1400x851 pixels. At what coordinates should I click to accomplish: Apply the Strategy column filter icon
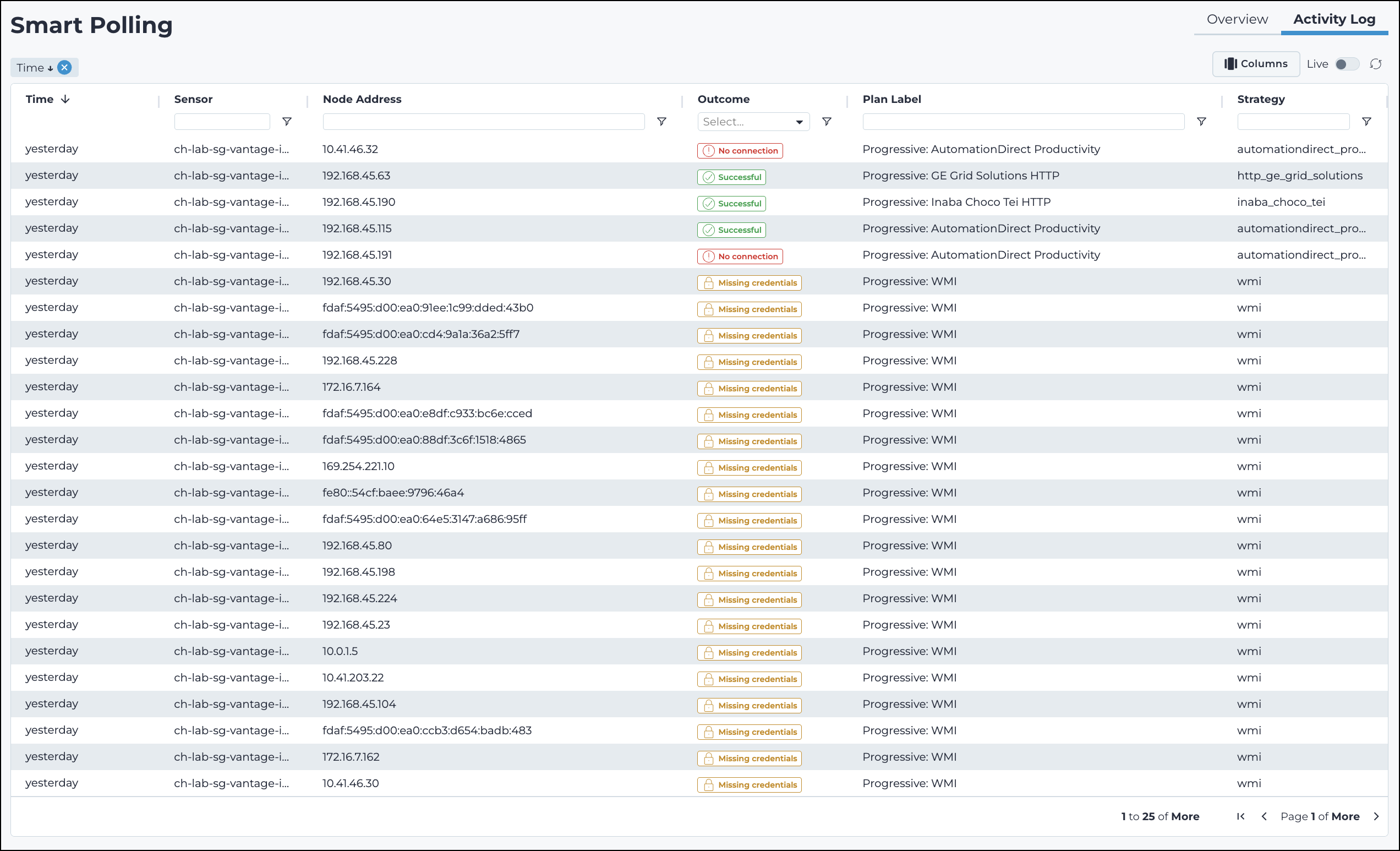click(x=1366, y=122)
